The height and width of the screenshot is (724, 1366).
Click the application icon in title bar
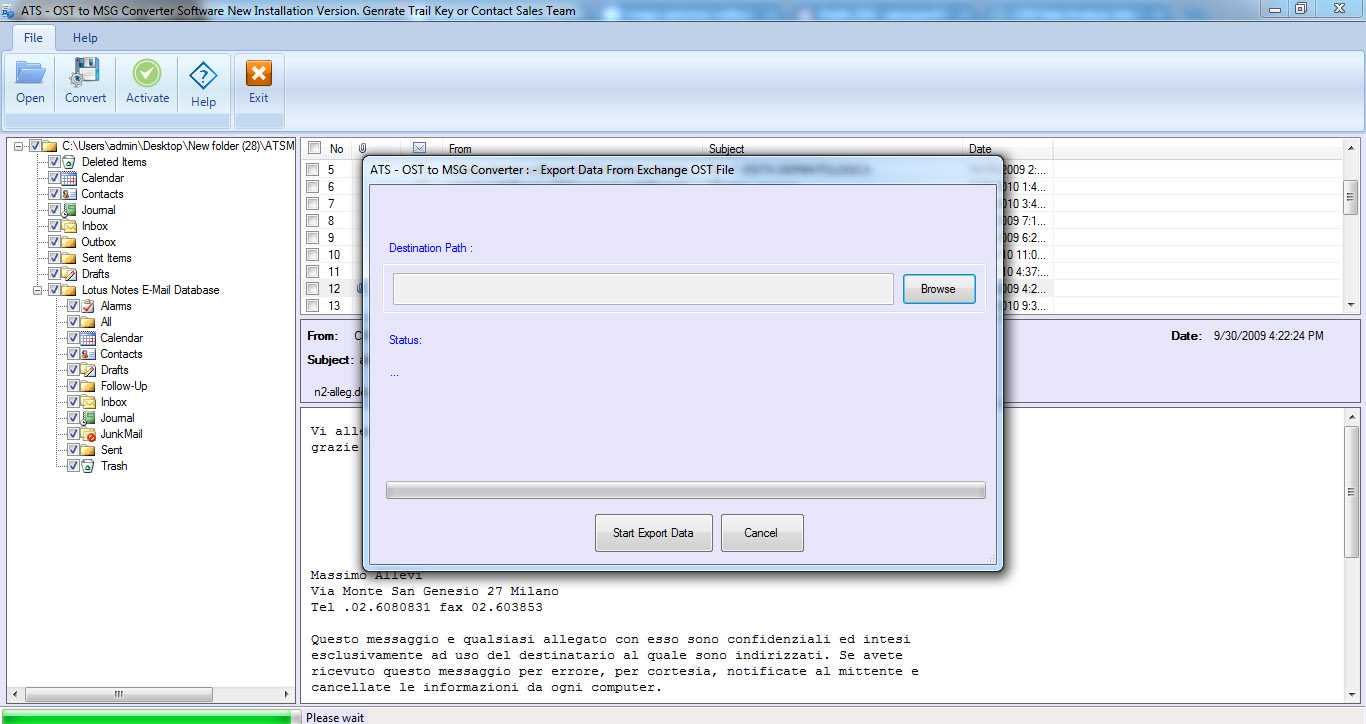[x=9, y=10]
